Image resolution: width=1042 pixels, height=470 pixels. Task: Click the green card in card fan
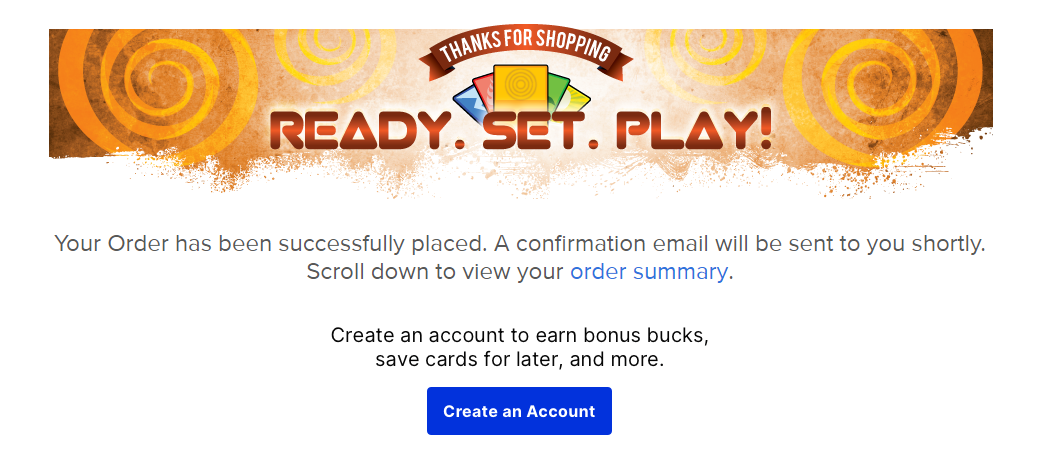pyautogui.click(x=559, y=92)
